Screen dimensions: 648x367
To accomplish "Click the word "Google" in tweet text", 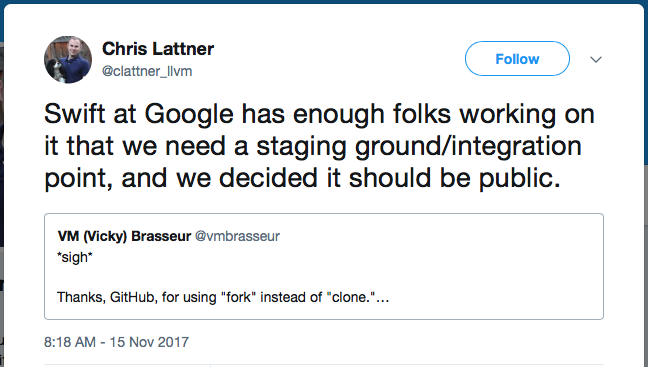I will [x=189, y=114].
